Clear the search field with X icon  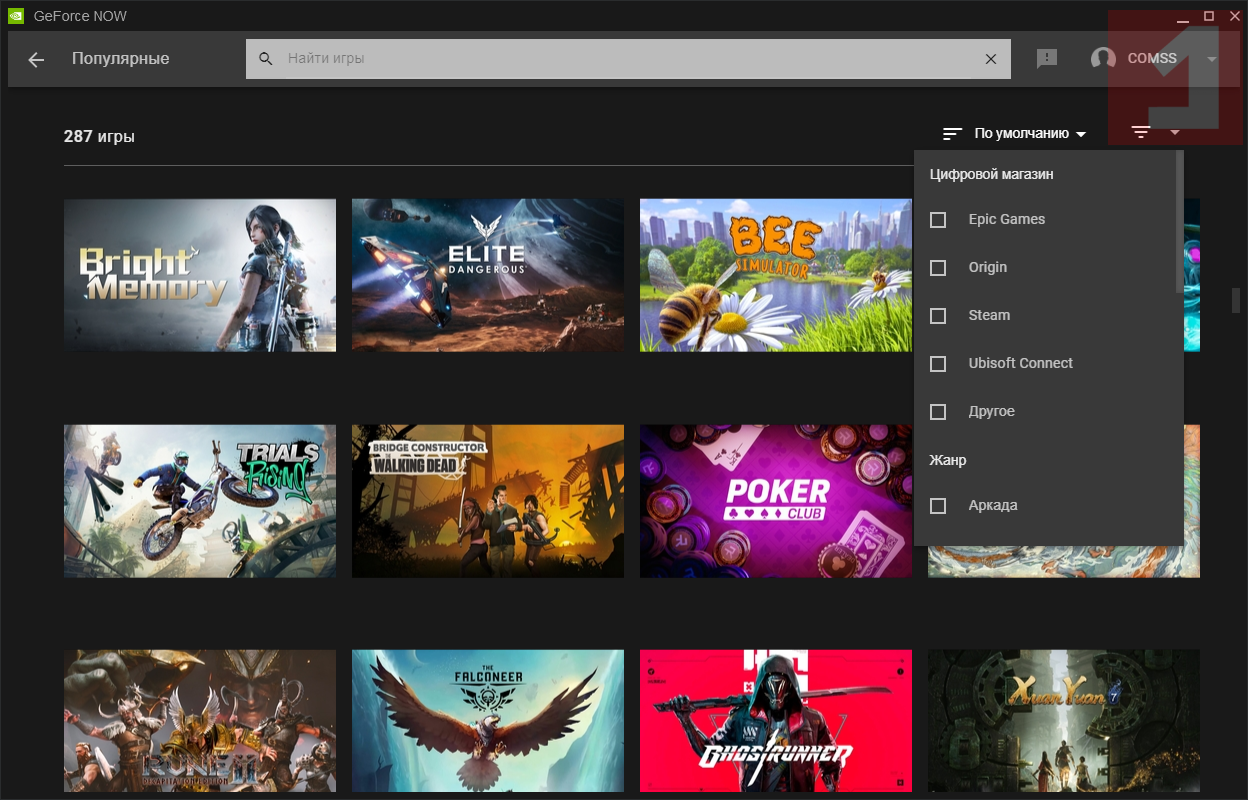point(991,59)
